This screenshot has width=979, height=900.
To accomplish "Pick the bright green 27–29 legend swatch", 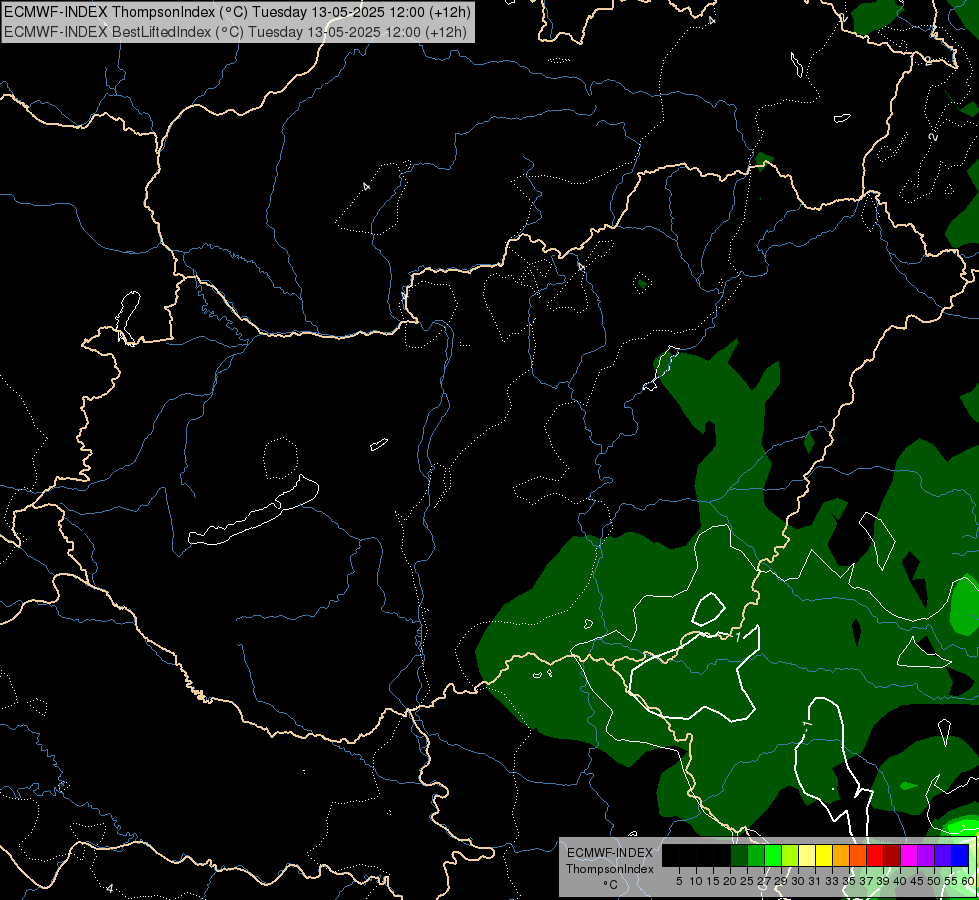I will pos(773,855).
